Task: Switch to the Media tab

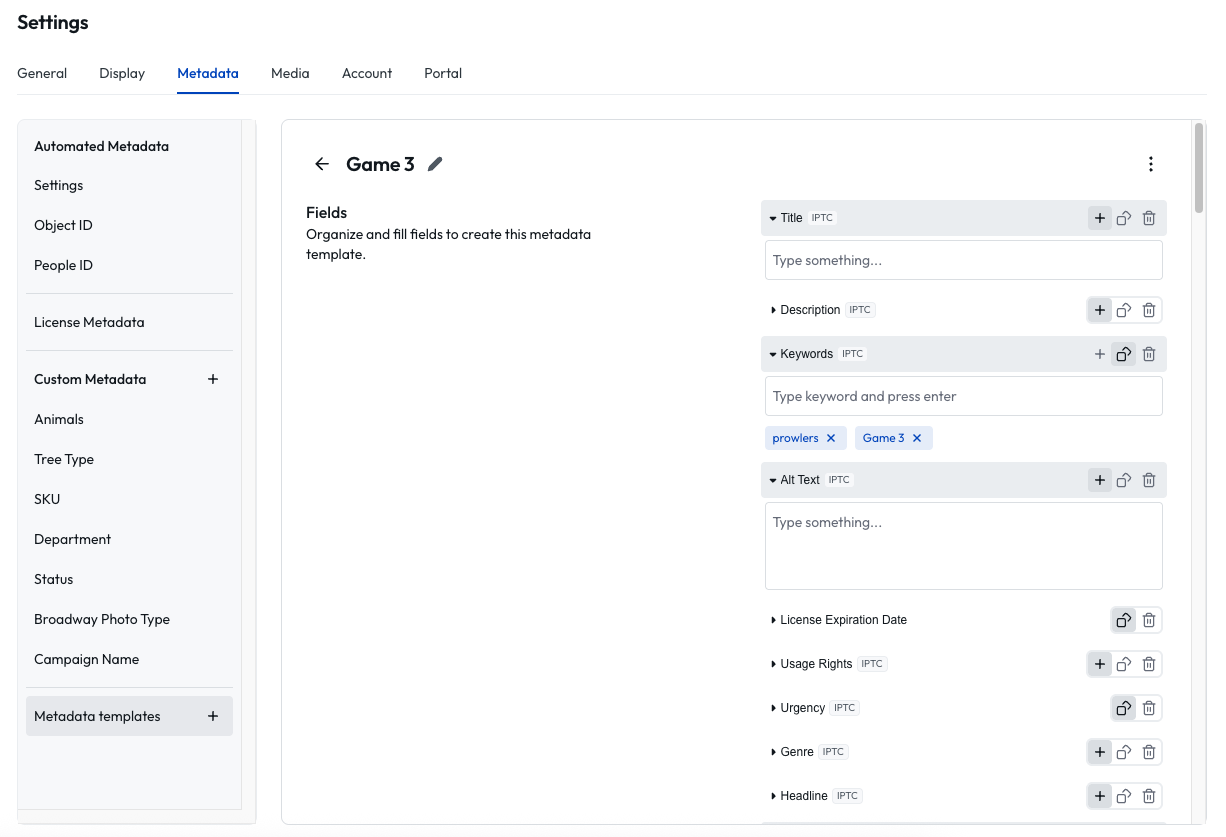Action: [290, 73]
